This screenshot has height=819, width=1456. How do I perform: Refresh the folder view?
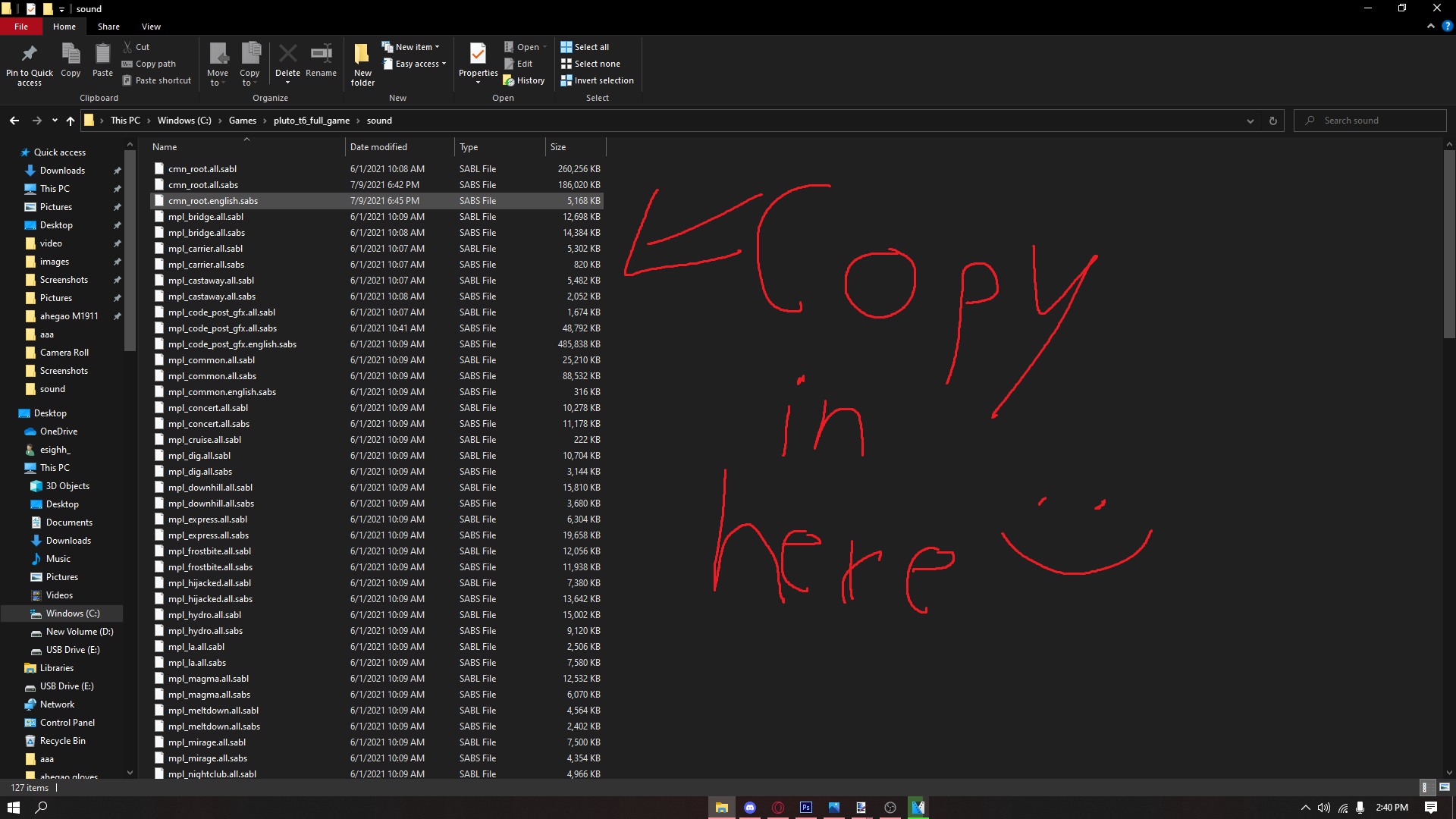click(1273, 121)
